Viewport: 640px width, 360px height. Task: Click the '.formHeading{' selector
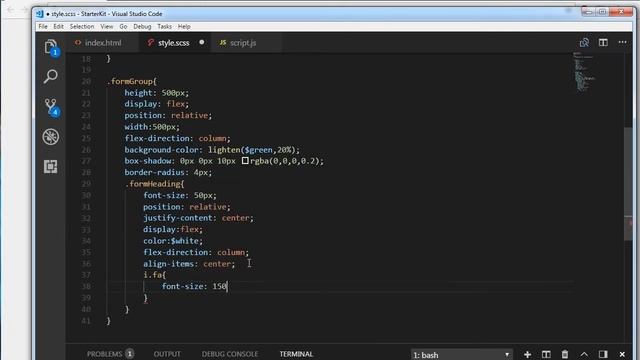[x=155, y=184]
